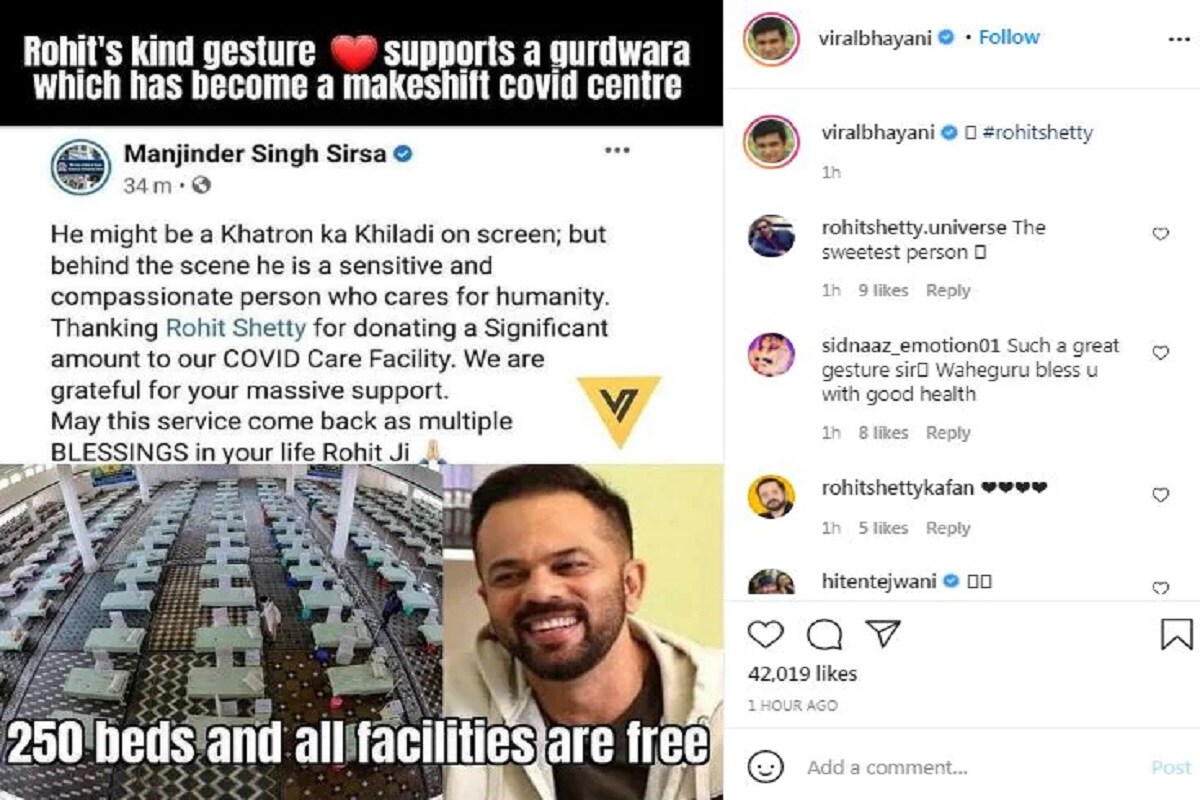Save post with the bookmark icon

point(1176,634)
